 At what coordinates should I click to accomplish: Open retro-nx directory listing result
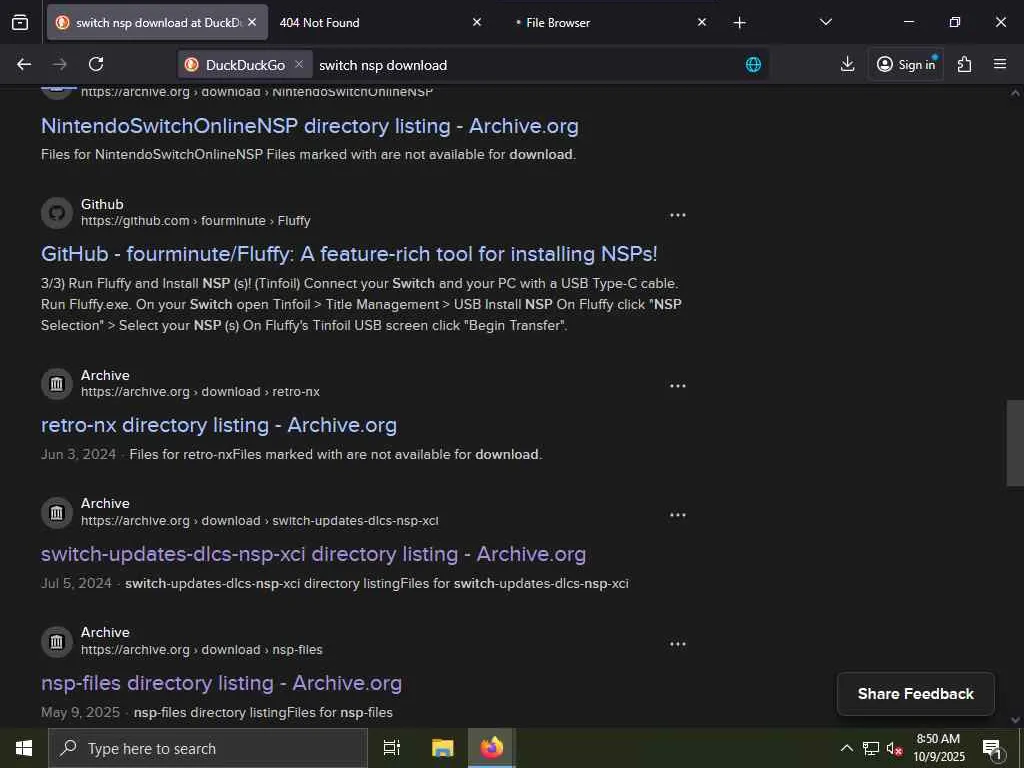point(219,425)
